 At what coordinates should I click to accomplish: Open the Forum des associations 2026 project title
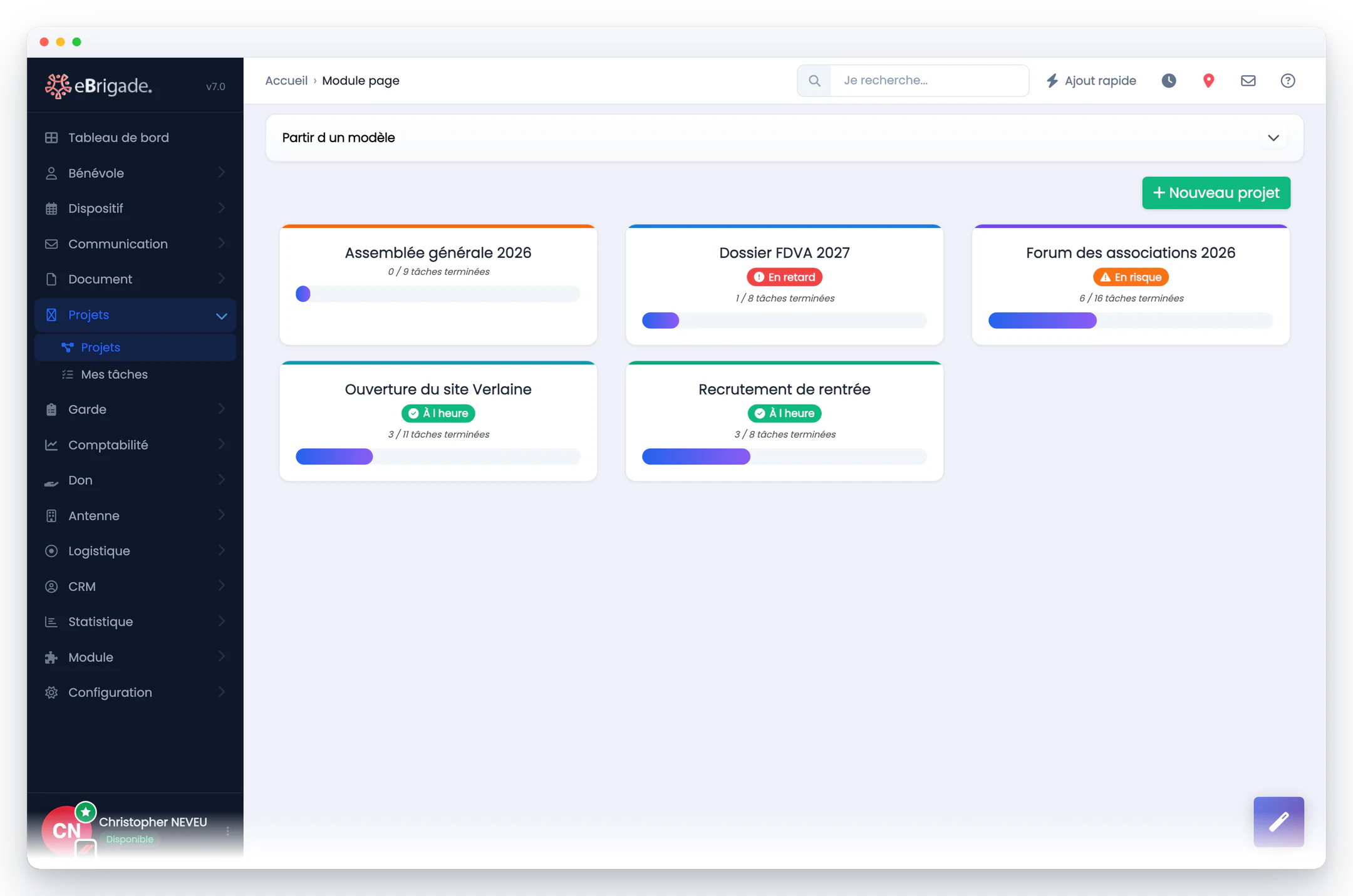[1131, 253]
